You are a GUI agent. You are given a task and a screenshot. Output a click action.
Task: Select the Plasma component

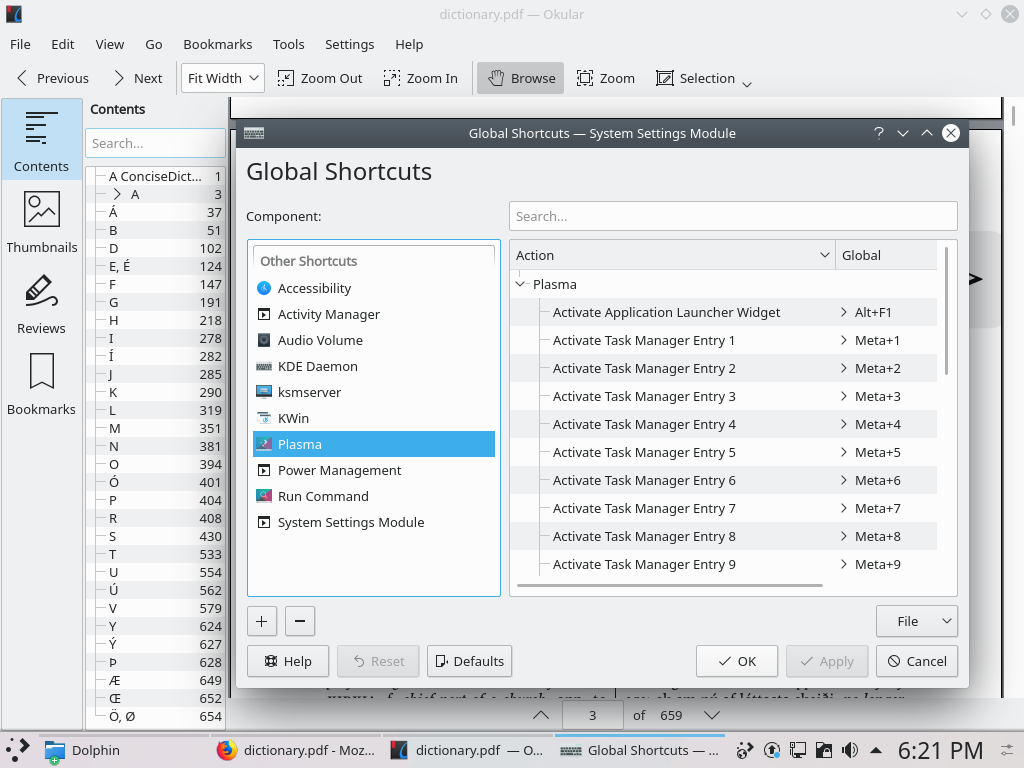pyautogui.click(x=374, y=444)
